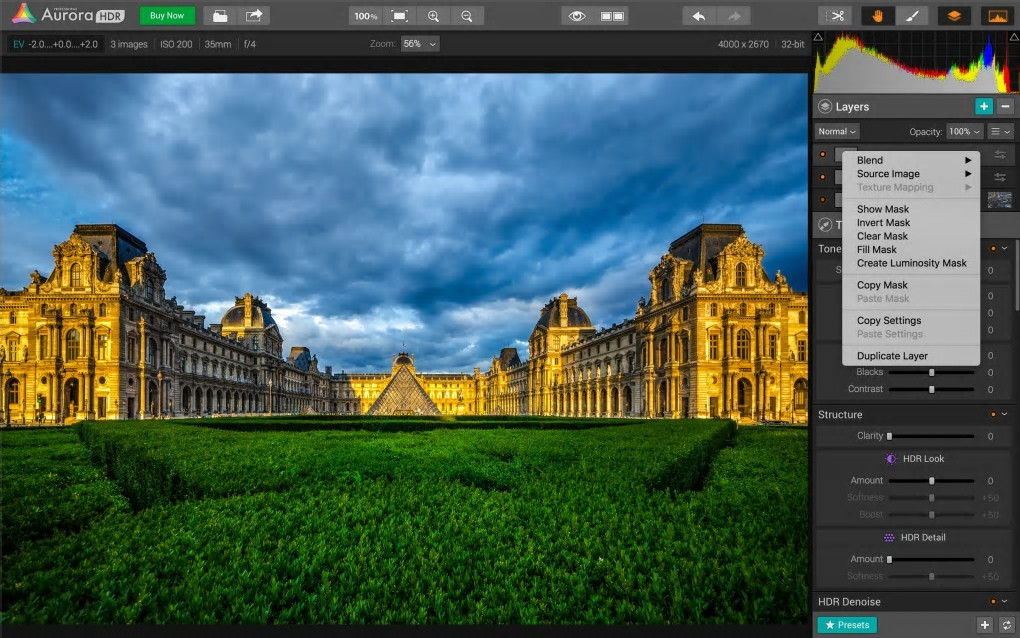The image size is (1020, 638).
Task: Expand the Source Image submenu
Action: [911, 174]
